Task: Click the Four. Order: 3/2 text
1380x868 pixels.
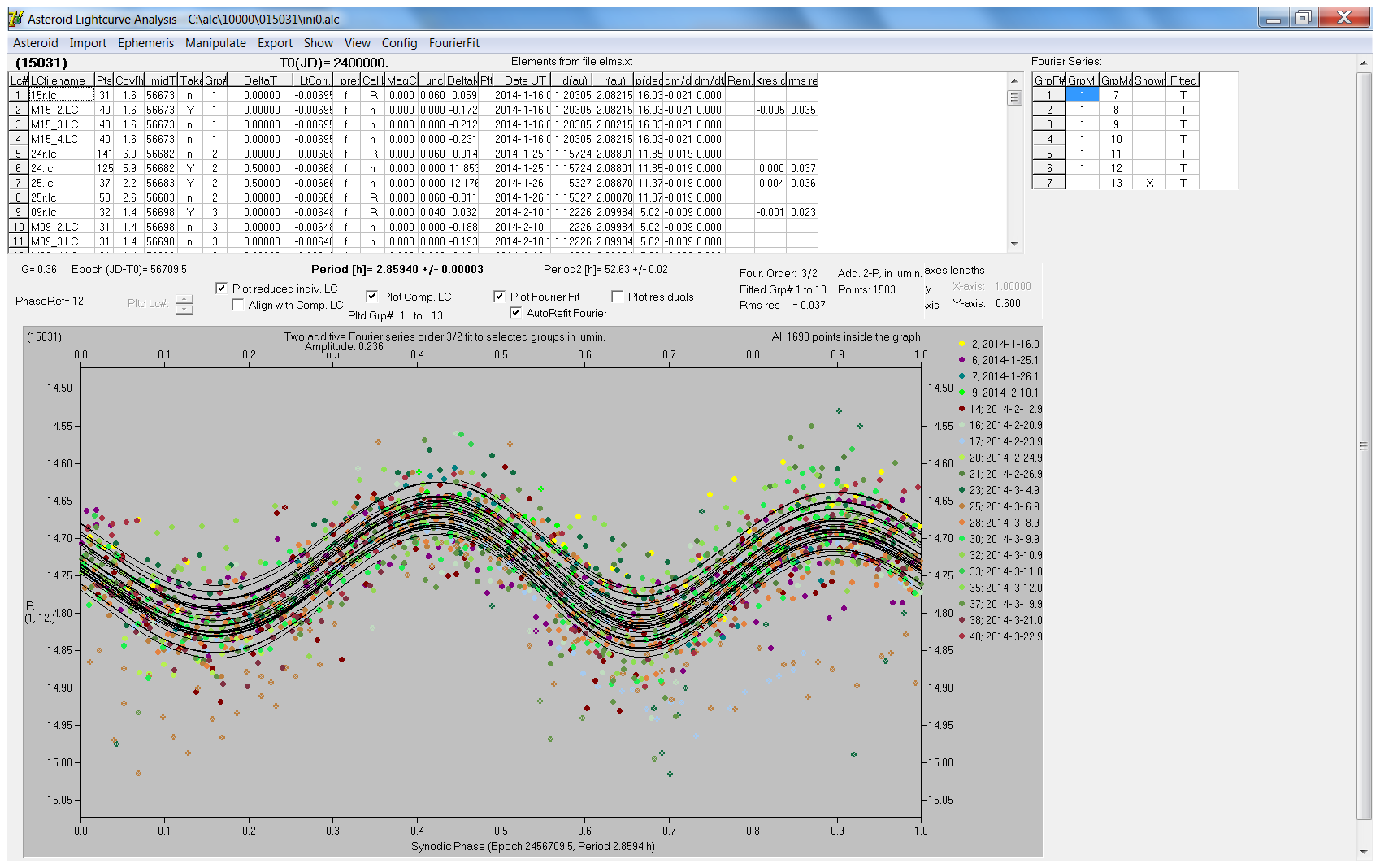Action: click(779, 273)
